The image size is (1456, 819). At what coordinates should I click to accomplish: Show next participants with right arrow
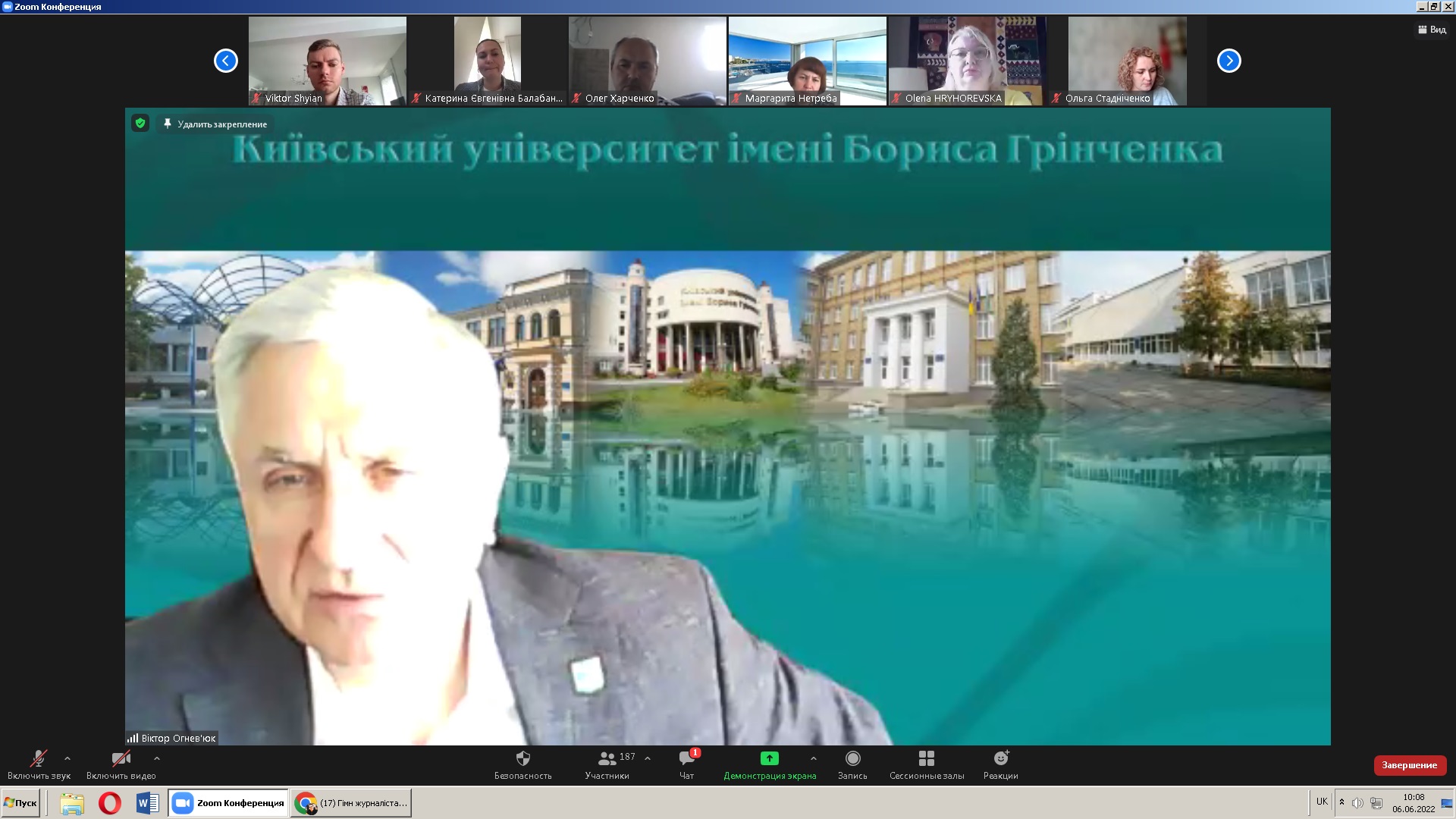(1228, 61)
